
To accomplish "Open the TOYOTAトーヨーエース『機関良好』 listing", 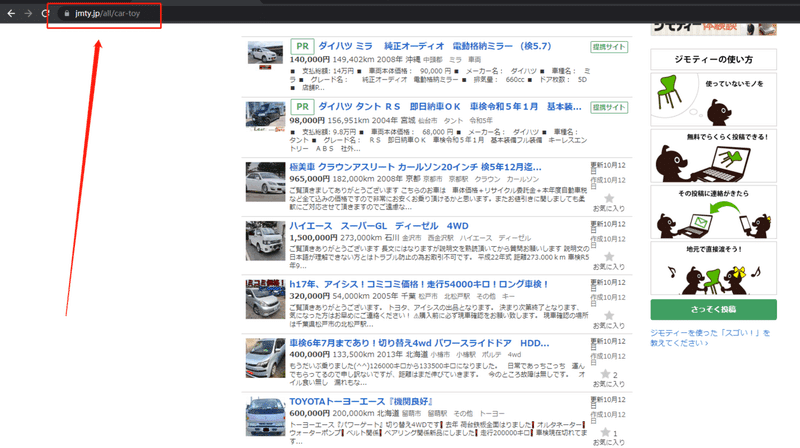I will point(362,402).
